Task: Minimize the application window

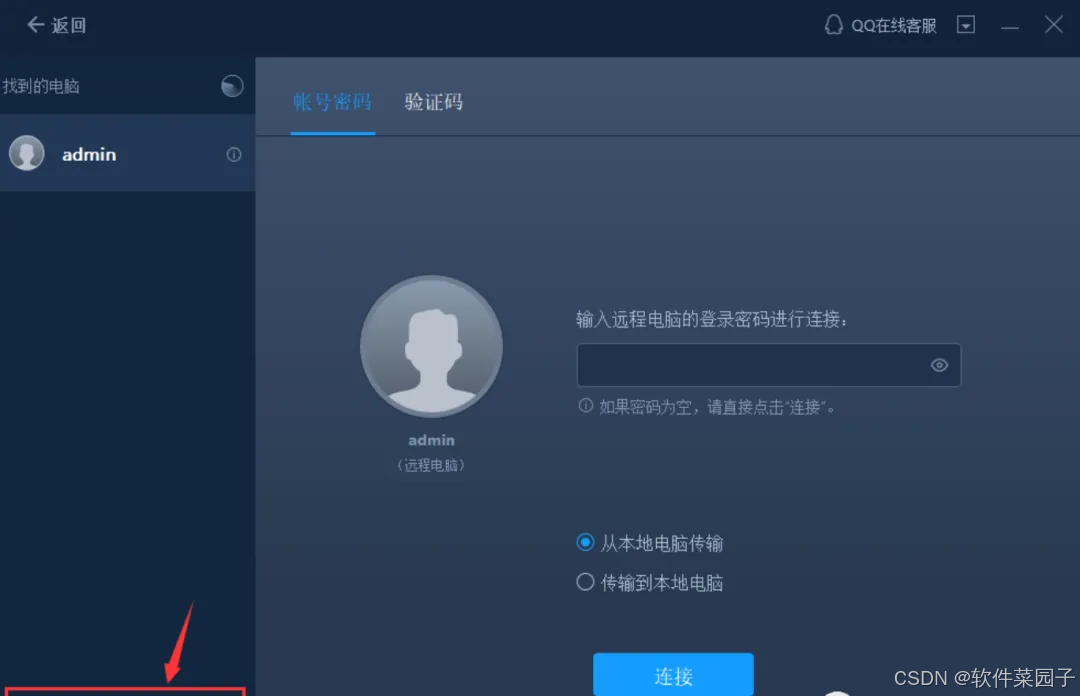Action: [1010, 27]
